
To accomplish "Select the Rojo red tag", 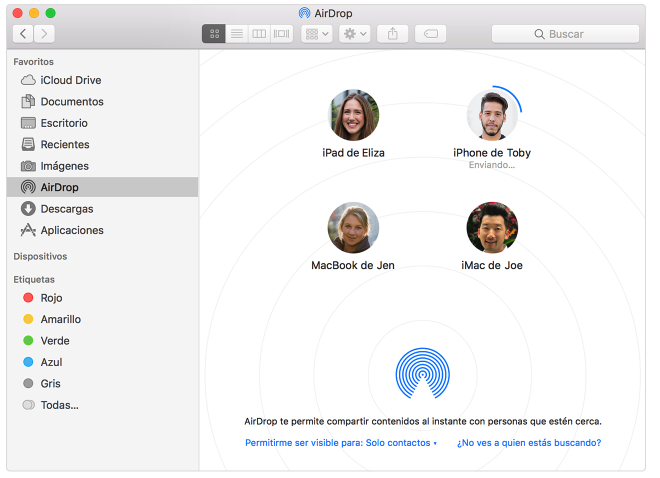I will [103, 298].
